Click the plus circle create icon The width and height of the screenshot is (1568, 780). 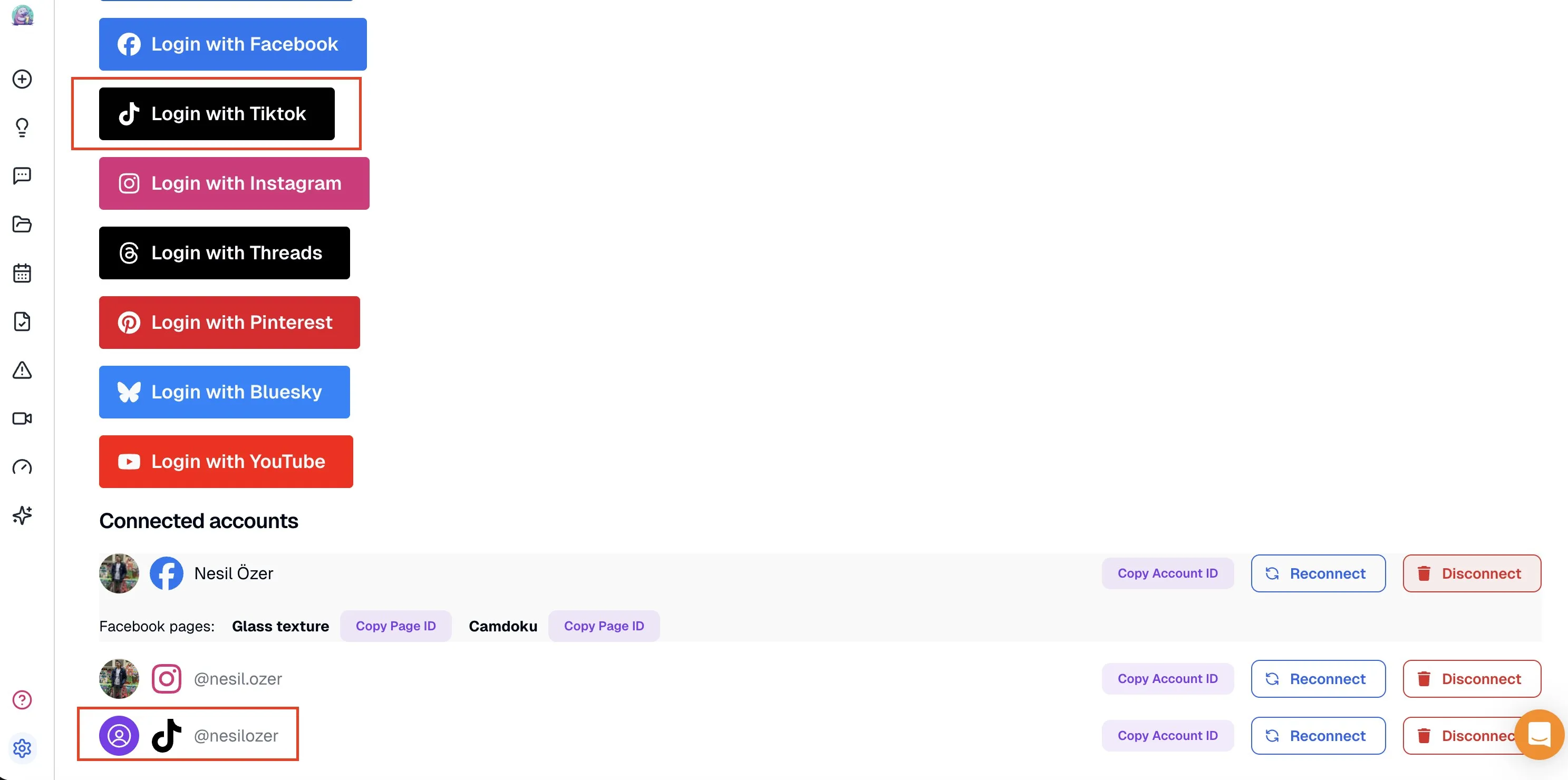pyautogui.click(x=23, y=79)
